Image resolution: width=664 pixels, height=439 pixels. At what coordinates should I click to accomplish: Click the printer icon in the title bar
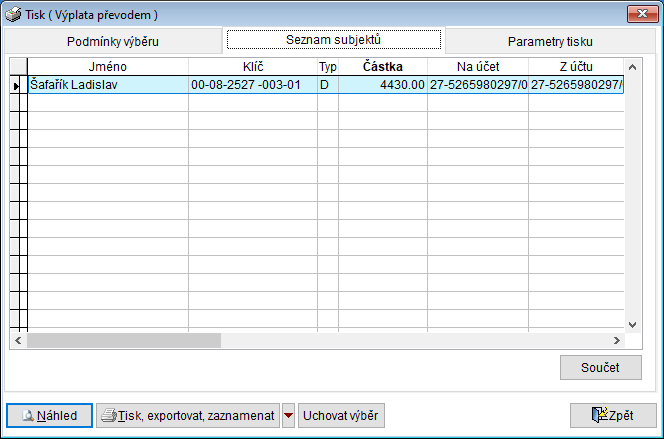click(12, 14)
